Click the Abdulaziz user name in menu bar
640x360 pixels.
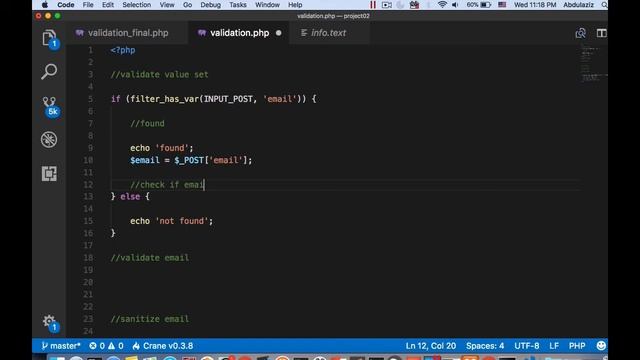point(578,5)
